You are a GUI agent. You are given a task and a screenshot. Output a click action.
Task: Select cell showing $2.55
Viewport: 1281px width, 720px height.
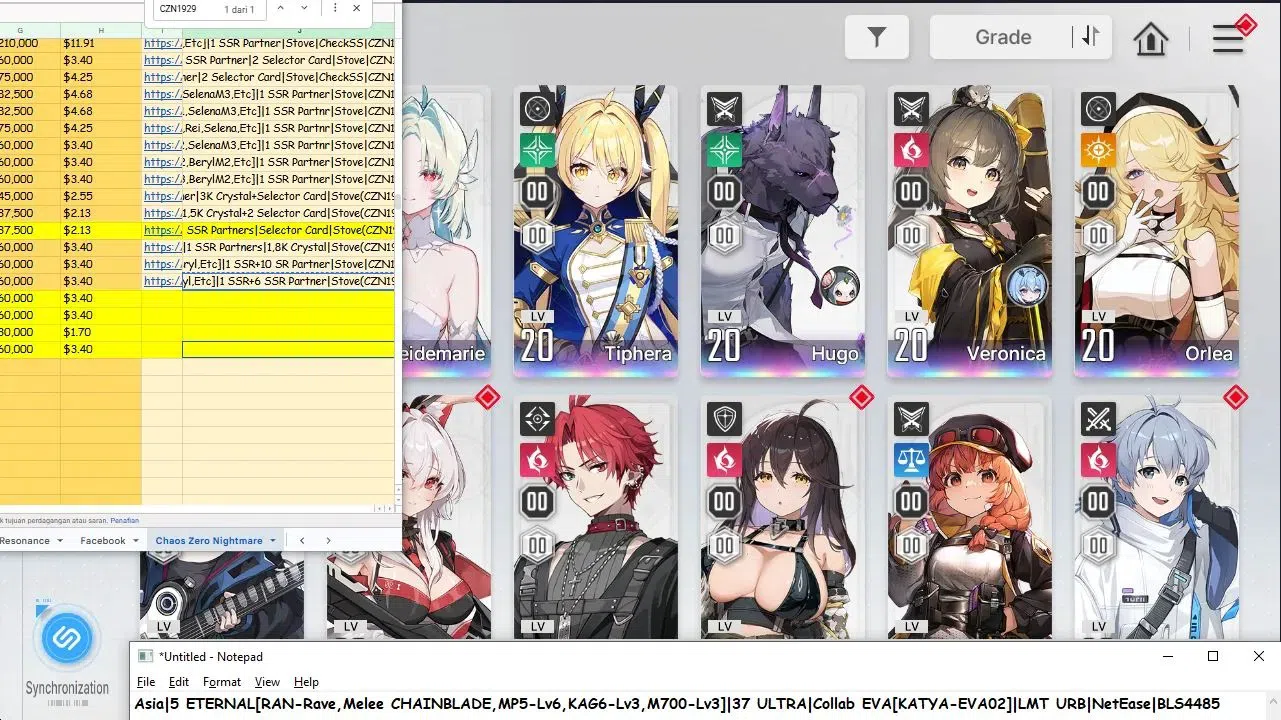[x=101, y=196]
